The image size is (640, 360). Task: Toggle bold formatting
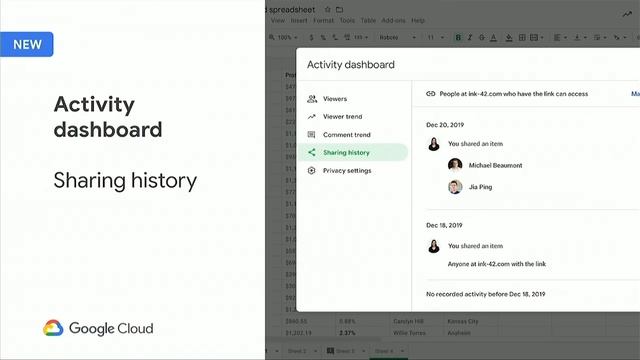click(458, 38)
